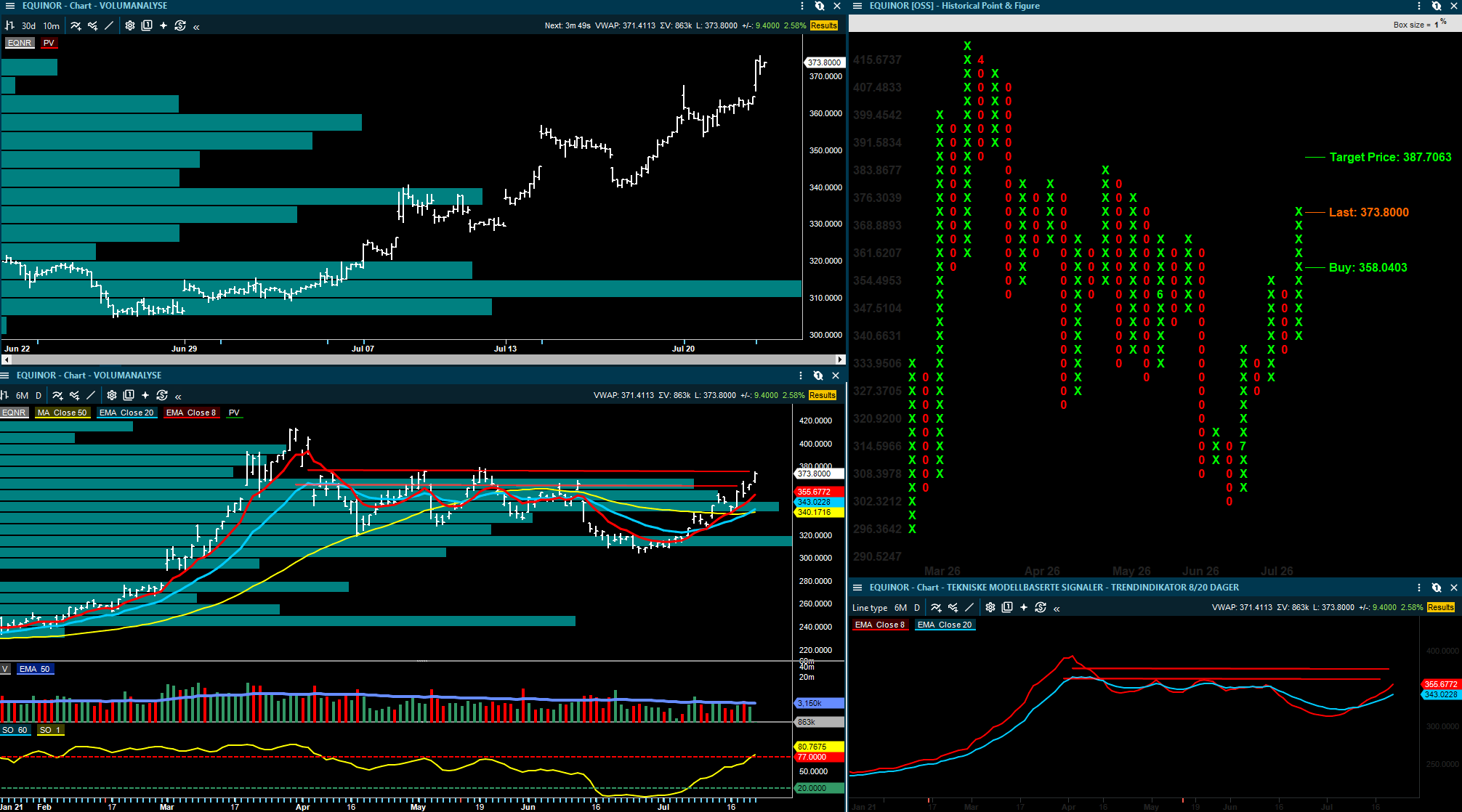Open the D interval dropdown in volume chart

39,395
